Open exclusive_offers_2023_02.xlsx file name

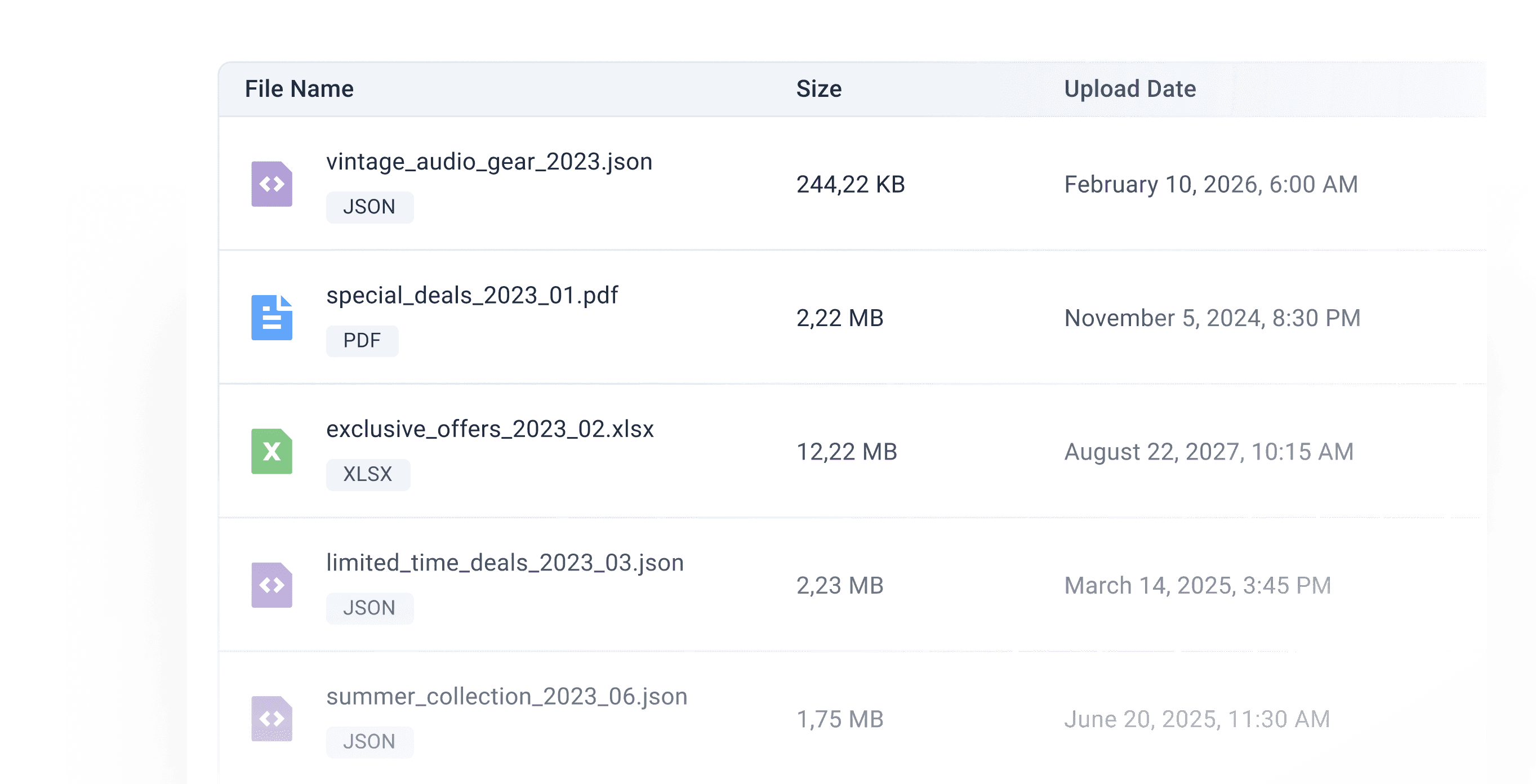(489, 429)
